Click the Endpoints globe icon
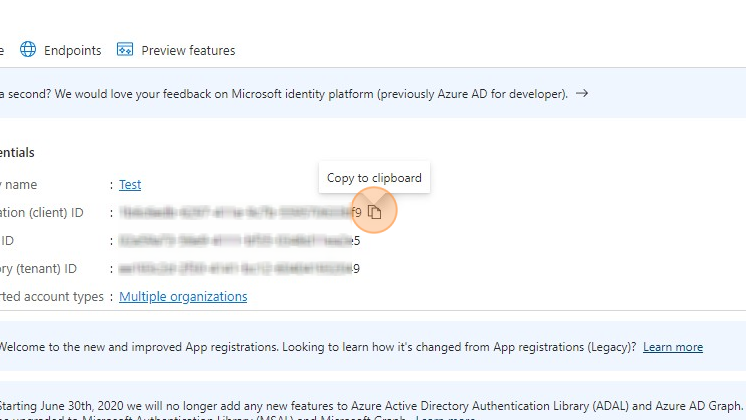Screen dimensions: 746x420 (x=28, y=50)
